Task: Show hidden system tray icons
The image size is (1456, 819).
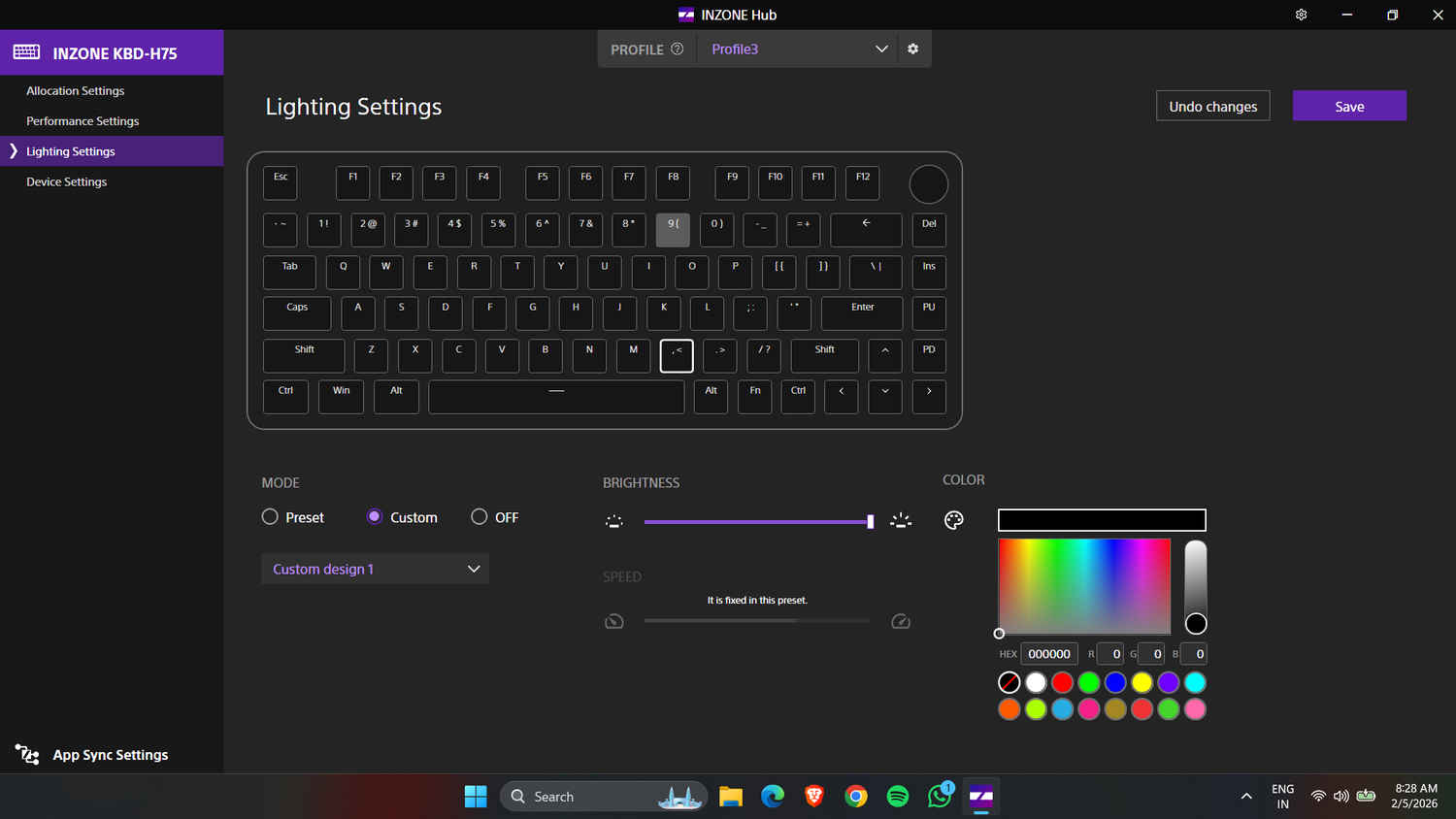Action: click(1246, 797)
